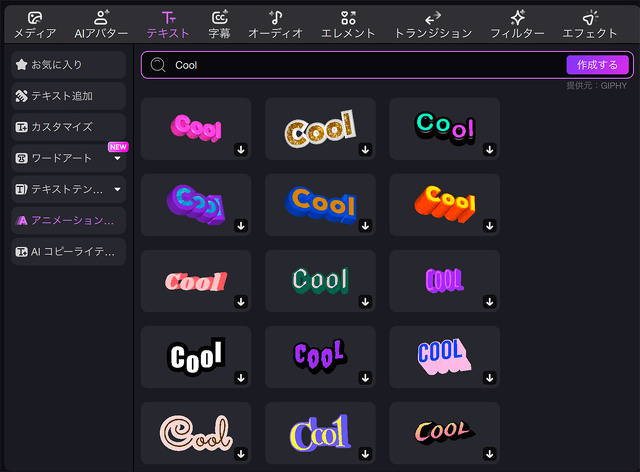The height and width of the screenshot is (472, 640).
Task: Download the pink 3D Cool sticker
Action: [241, 149]
